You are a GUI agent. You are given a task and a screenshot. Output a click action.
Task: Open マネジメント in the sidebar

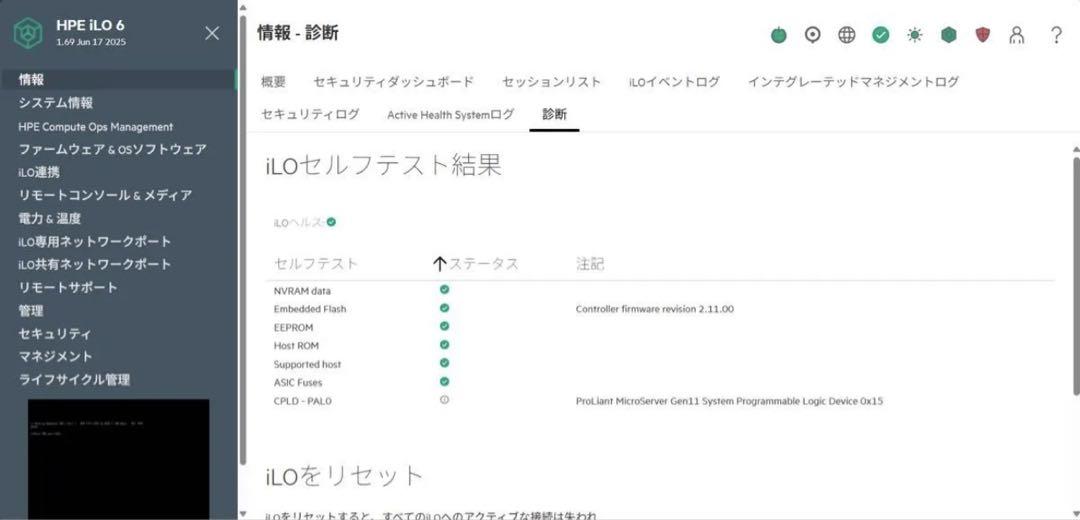point(55,356)
